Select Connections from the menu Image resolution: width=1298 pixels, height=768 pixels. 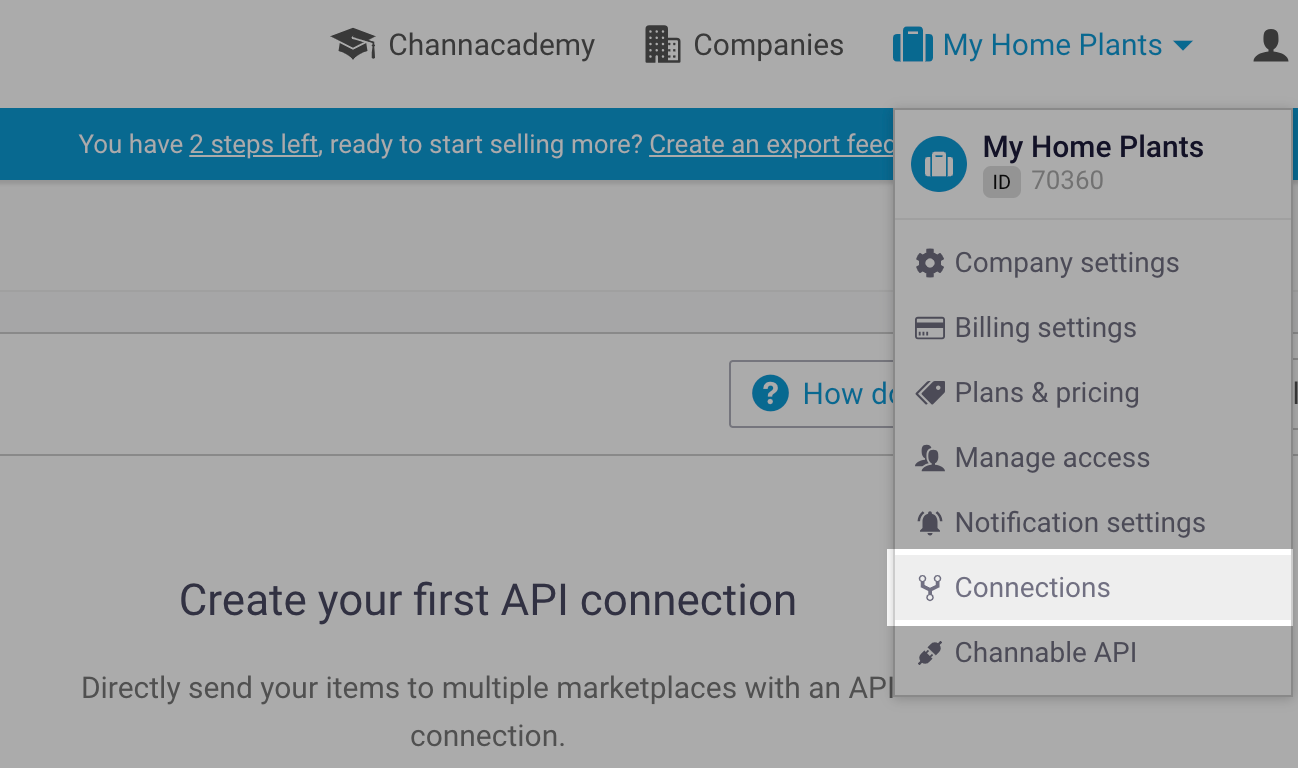click(1033, 587)
